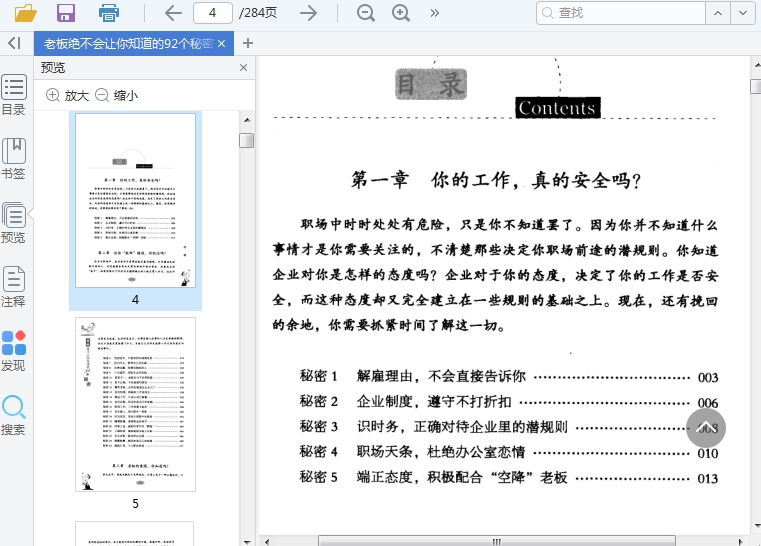Open the 目录 sidebar panel

point(14,95)
